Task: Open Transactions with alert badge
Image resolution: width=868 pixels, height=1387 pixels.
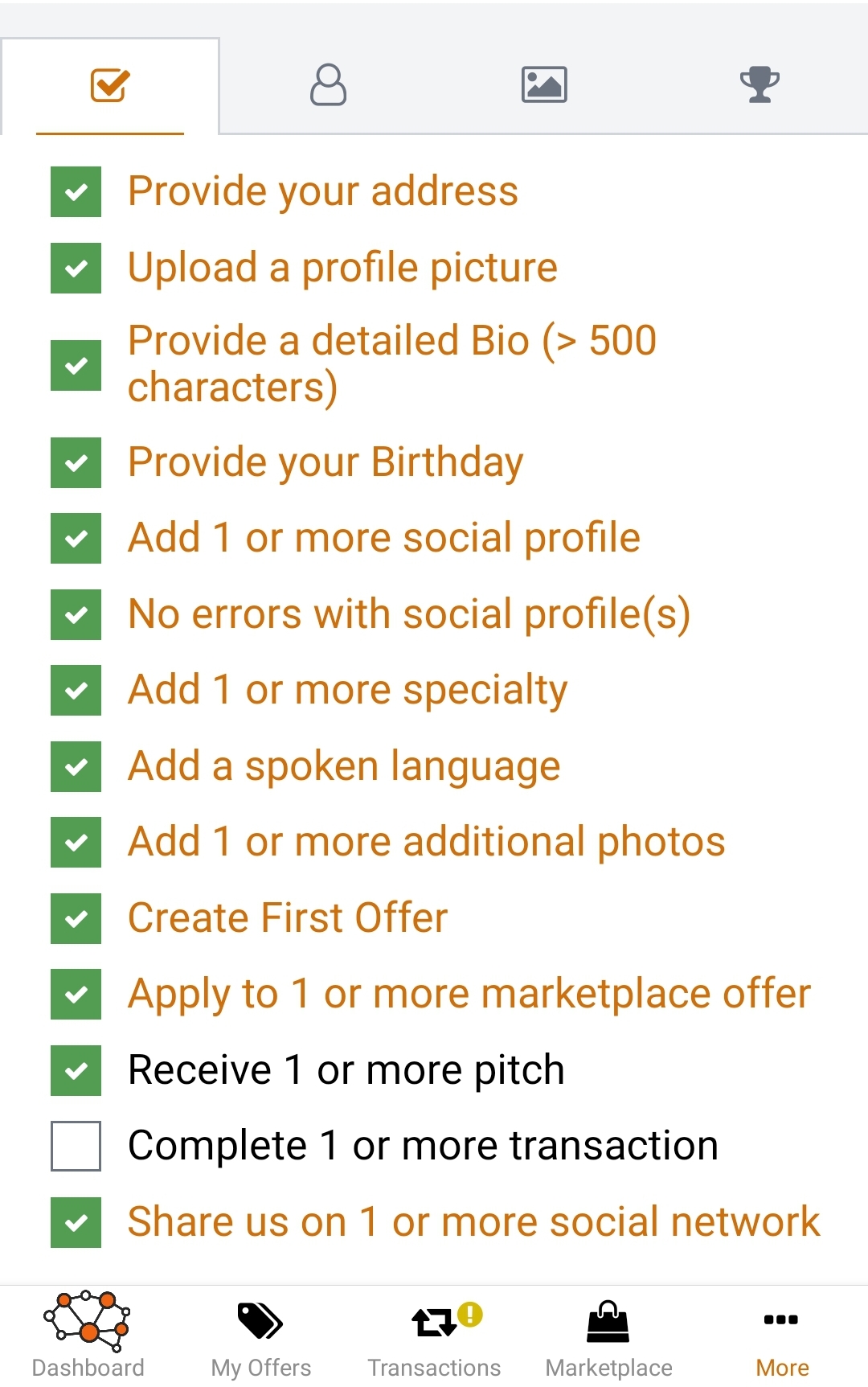Action: 435,1335
